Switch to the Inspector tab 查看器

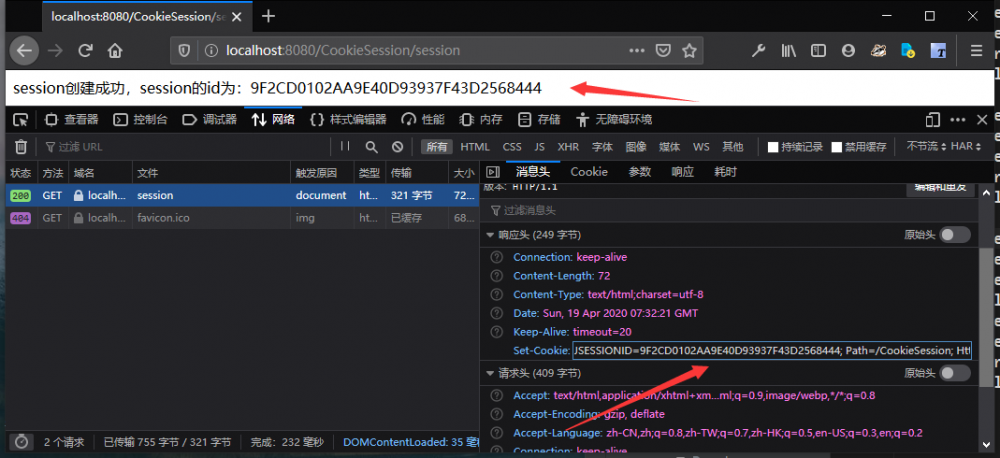click(71, 119)
